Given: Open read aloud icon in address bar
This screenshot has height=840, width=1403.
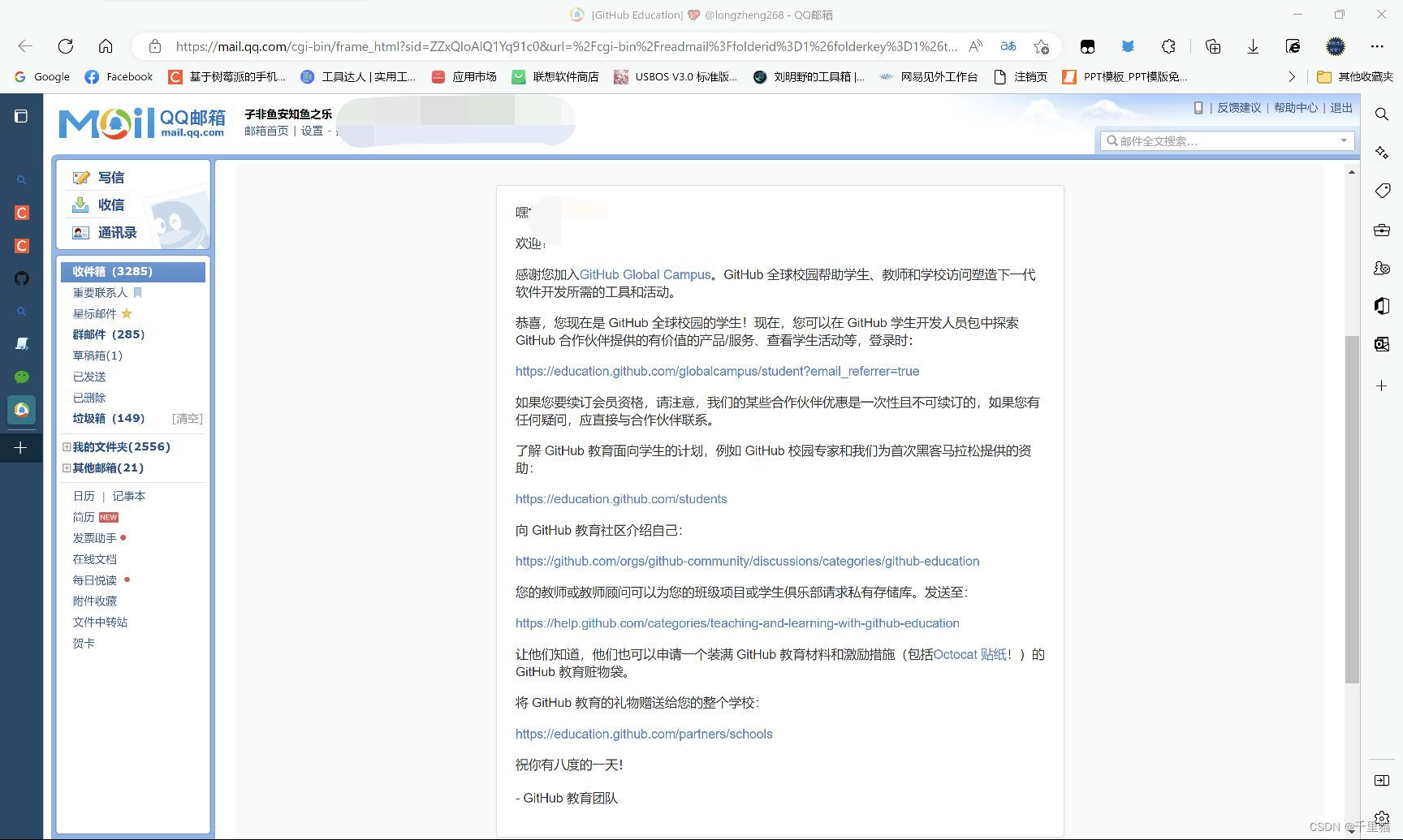Looking at the screenshot, I should tap(975, 46).
